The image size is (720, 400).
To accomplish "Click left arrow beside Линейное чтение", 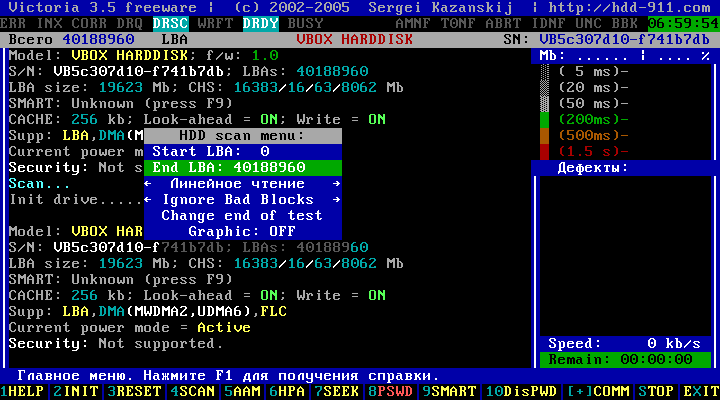I will click(148, 184).
